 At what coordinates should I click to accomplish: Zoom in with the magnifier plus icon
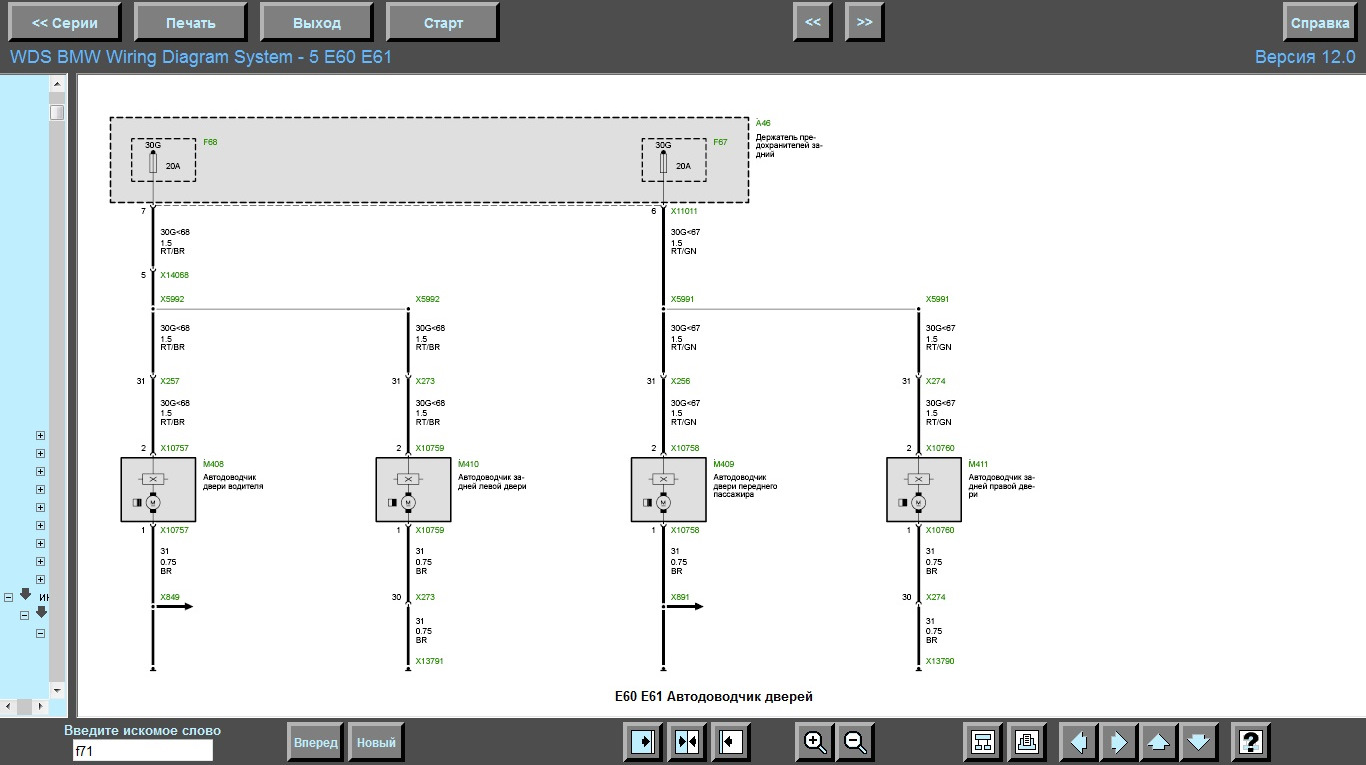pos(815,742)
